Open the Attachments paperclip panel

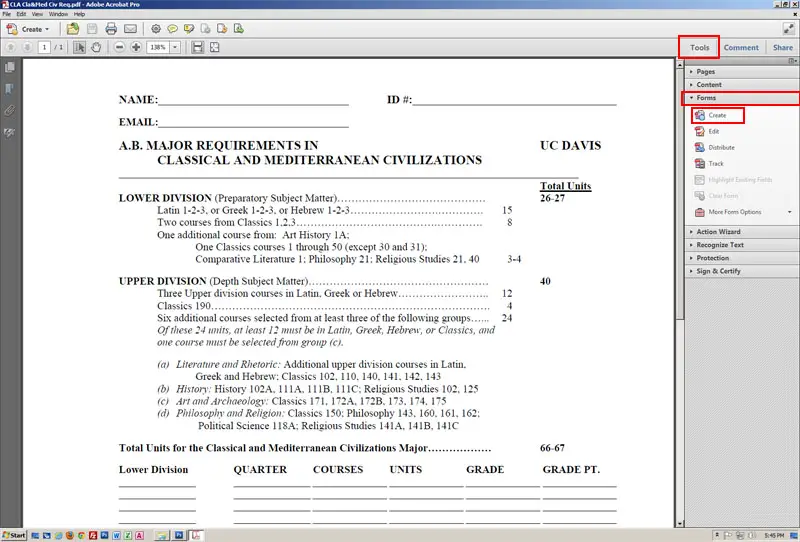click(10, 110)
